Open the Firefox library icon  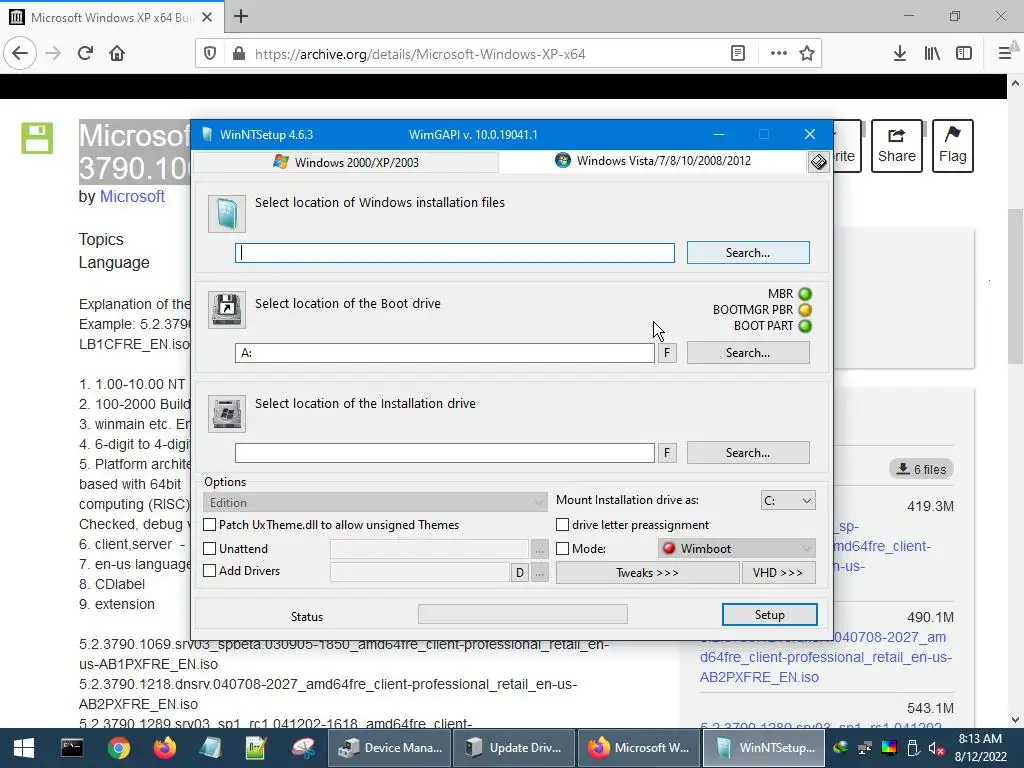tap(932, 54)
